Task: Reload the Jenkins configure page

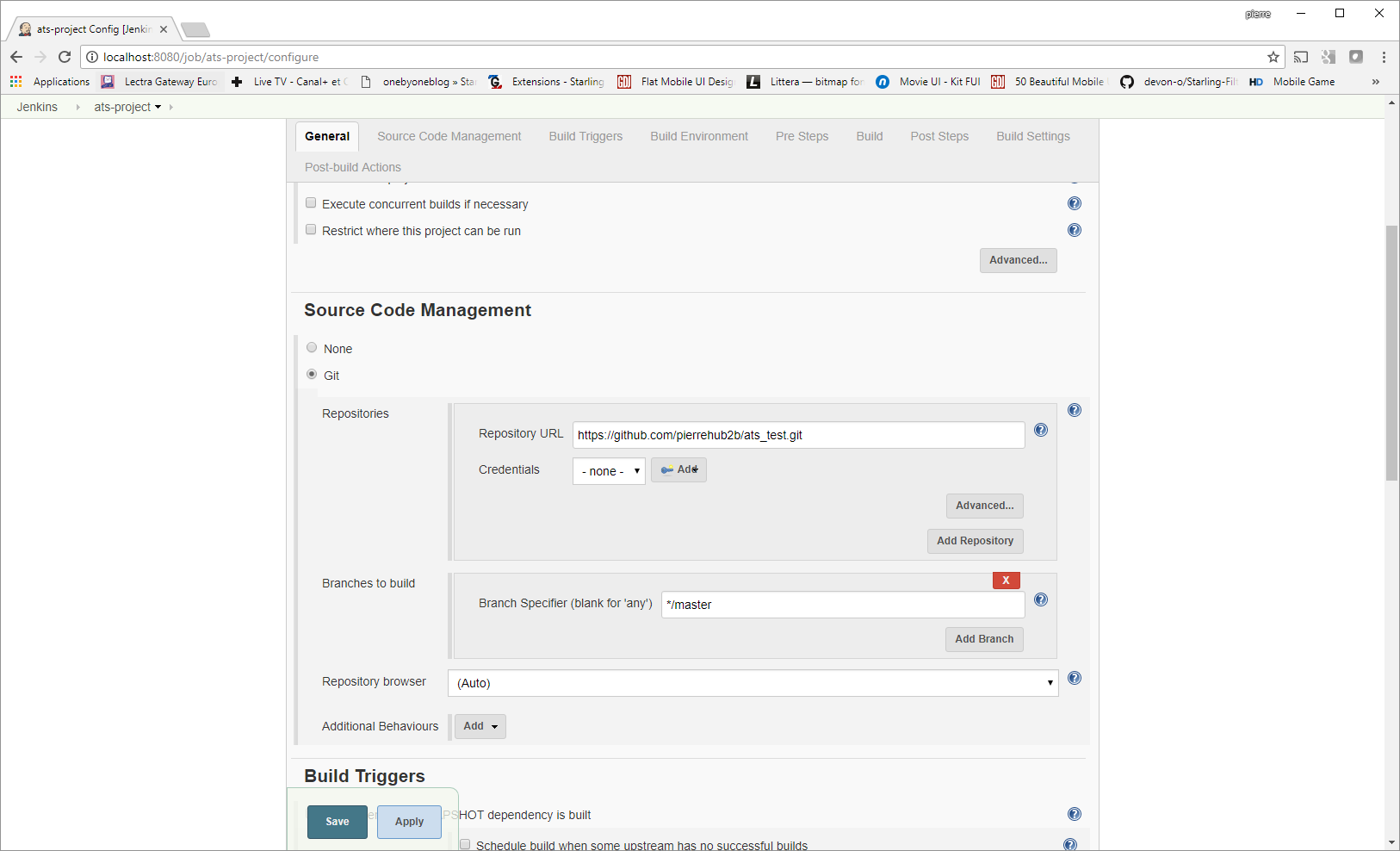Action: (65, 57)
